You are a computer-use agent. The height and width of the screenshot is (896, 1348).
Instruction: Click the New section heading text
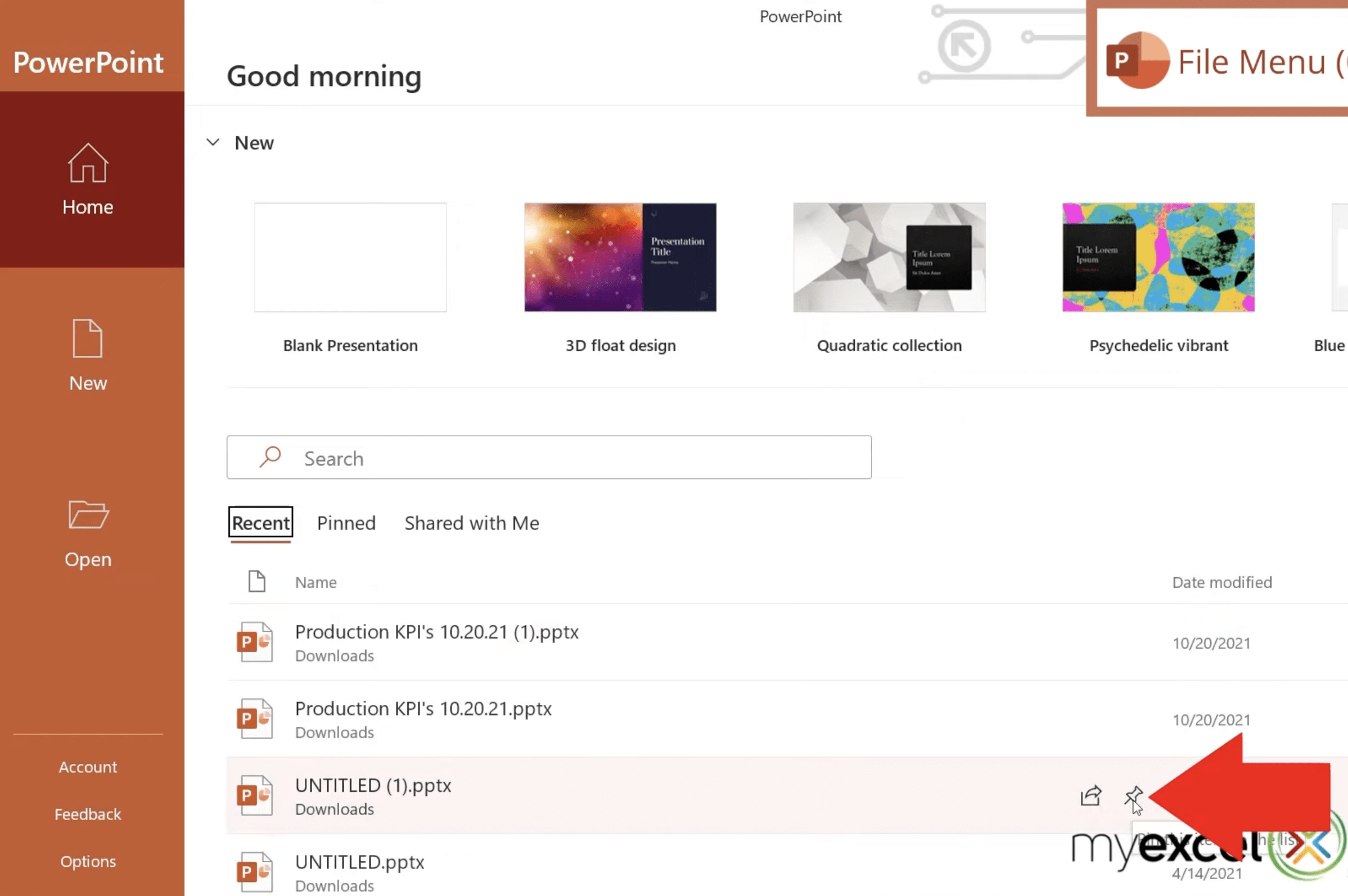254,143
